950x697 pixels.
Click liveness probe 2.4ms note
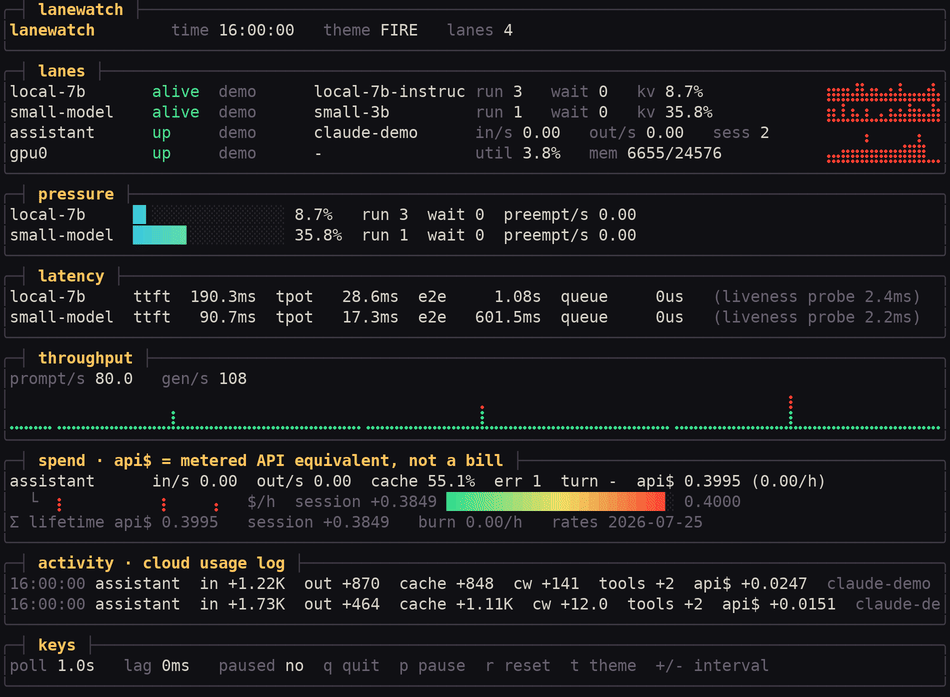tap(817, 296)
